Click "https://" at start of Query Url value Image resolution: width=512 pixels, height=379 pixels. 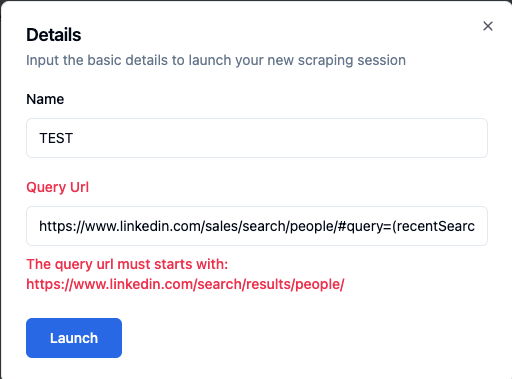tap(62, 226)
